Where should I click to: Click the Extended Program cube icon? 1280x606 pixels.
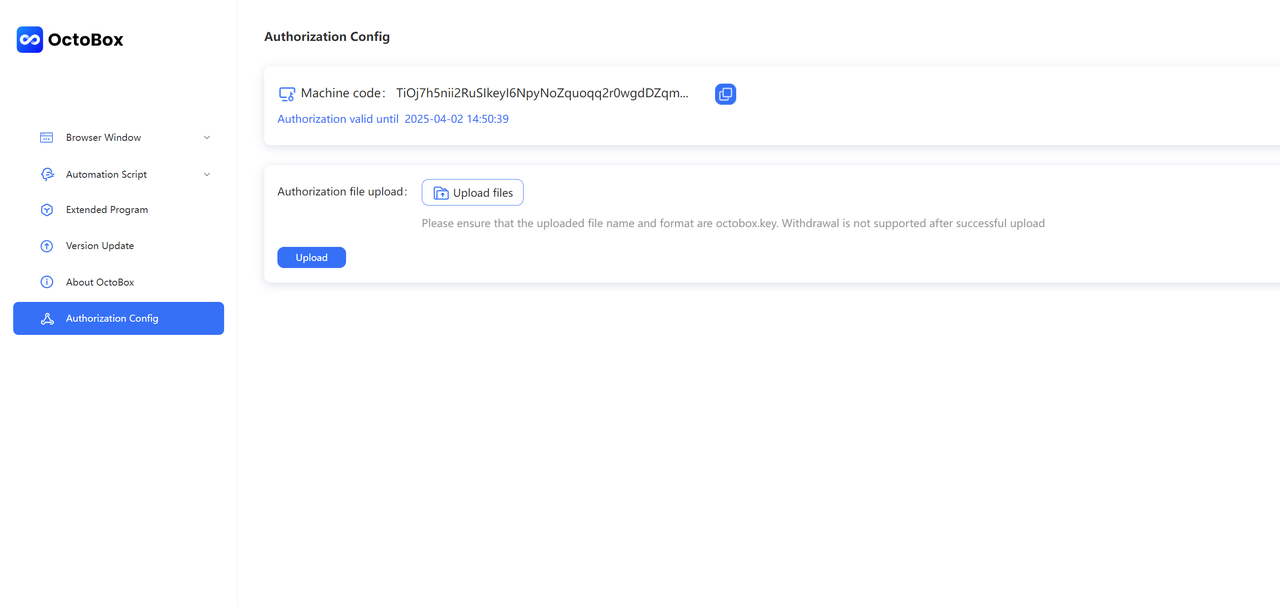[x=46, y=210]
